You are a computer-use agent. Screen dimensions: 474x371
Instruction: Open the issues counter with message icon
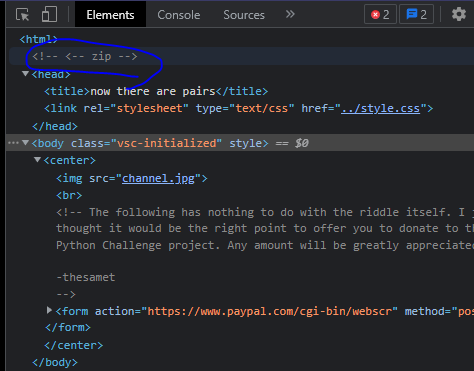click(x=416, y=14)
